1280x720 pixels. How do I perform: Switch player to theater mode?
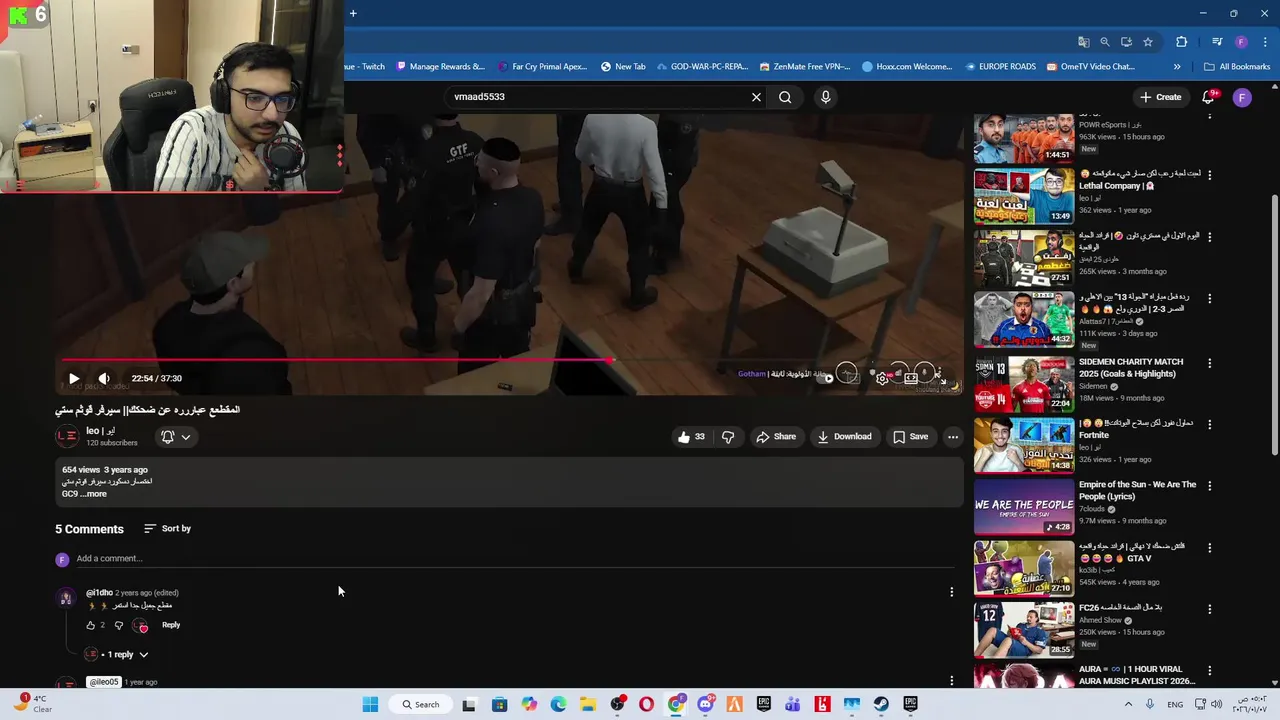pyautogui.click(x=911, y=378)
